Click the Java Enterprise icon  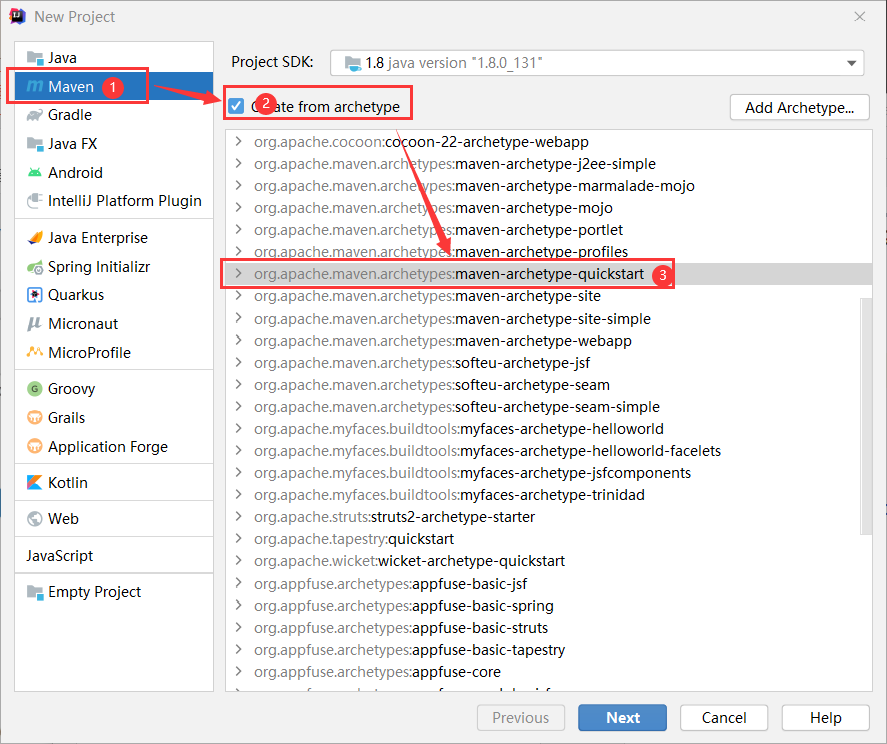(35, 238)
